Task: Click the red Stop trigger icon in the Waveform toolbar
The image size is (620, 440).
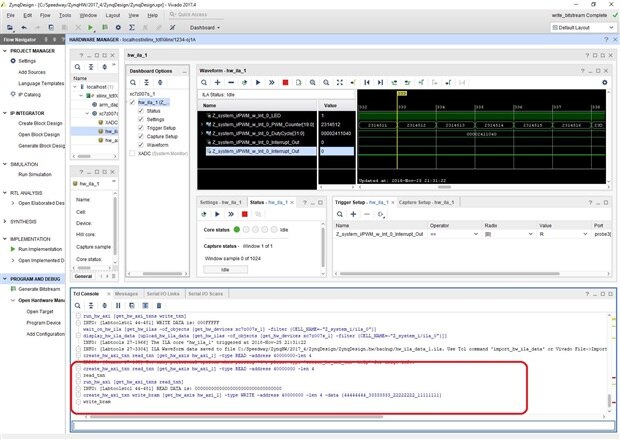Action: [x=285, y=82]
